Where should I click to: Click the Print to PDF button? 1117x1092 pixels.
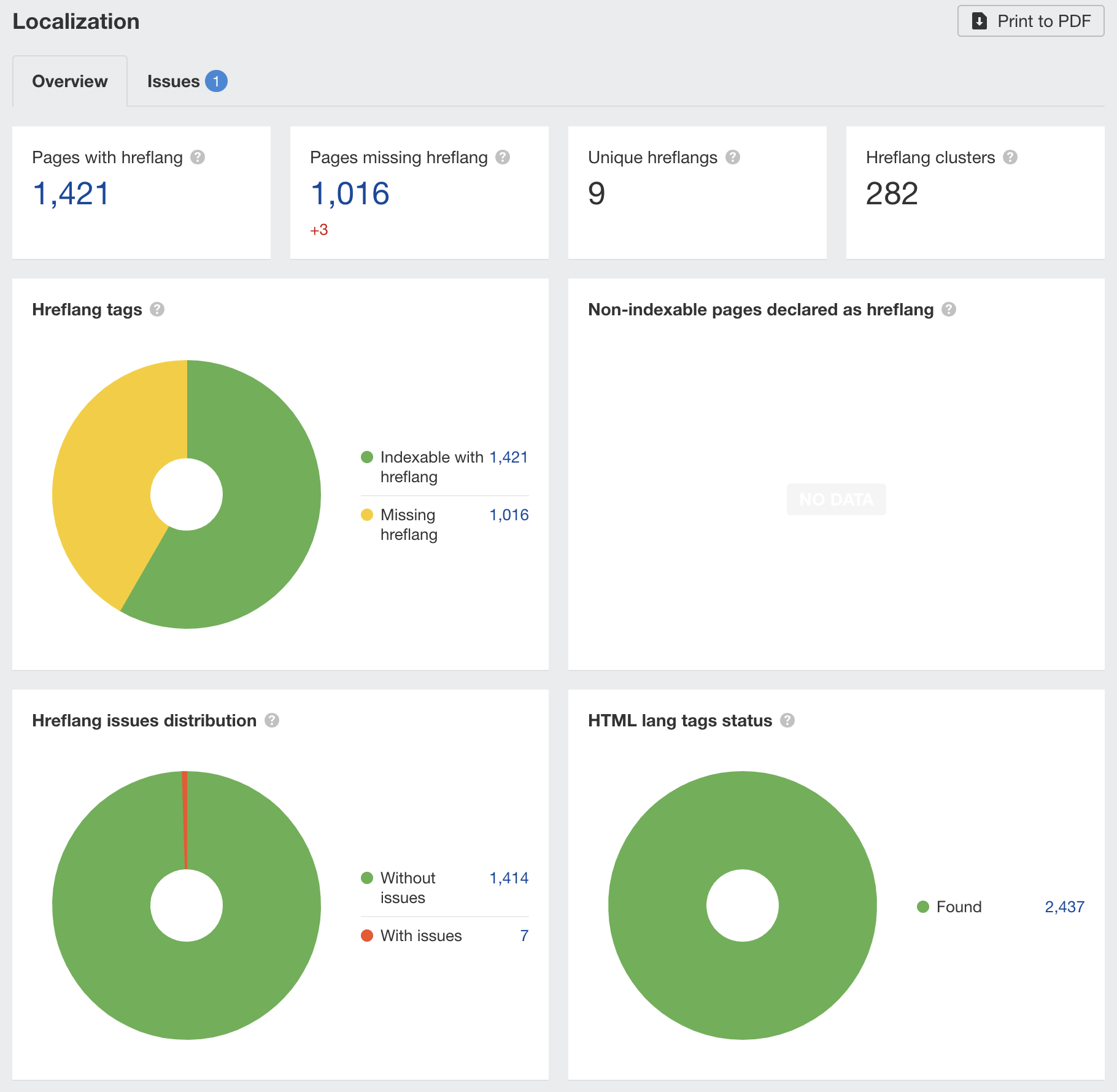point(1030,21)
